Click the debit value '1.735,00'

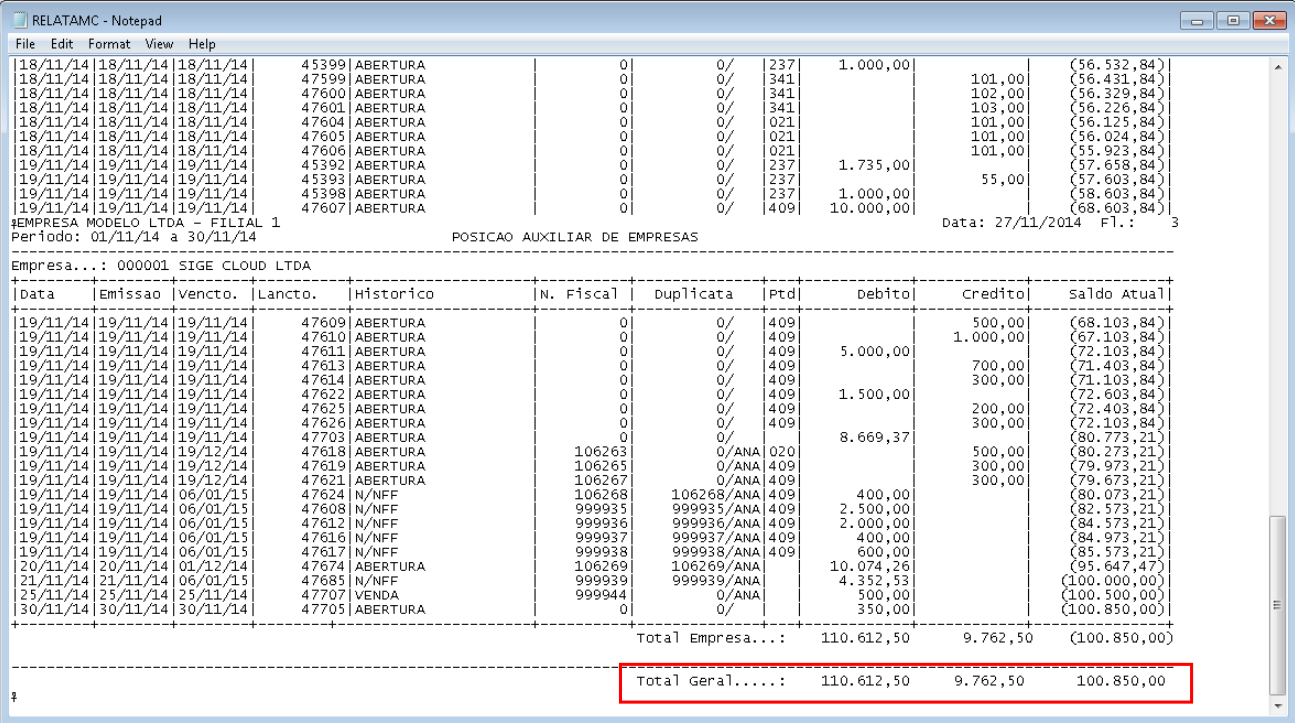[874, 165]
